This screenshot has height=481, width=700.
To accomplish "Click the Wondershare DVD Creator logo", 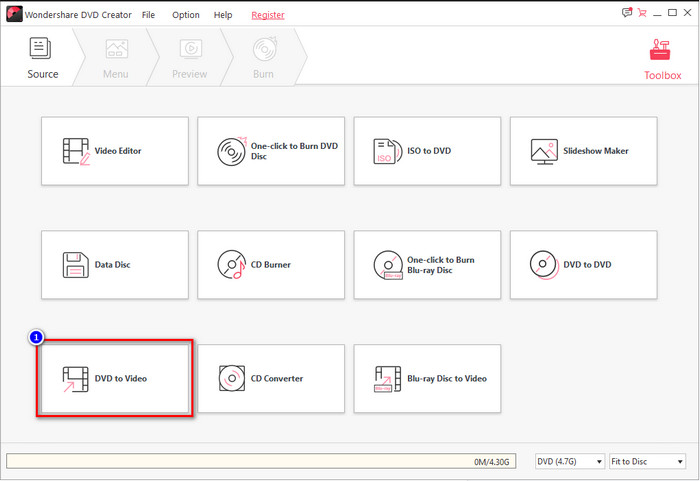I will coord(14,14).
